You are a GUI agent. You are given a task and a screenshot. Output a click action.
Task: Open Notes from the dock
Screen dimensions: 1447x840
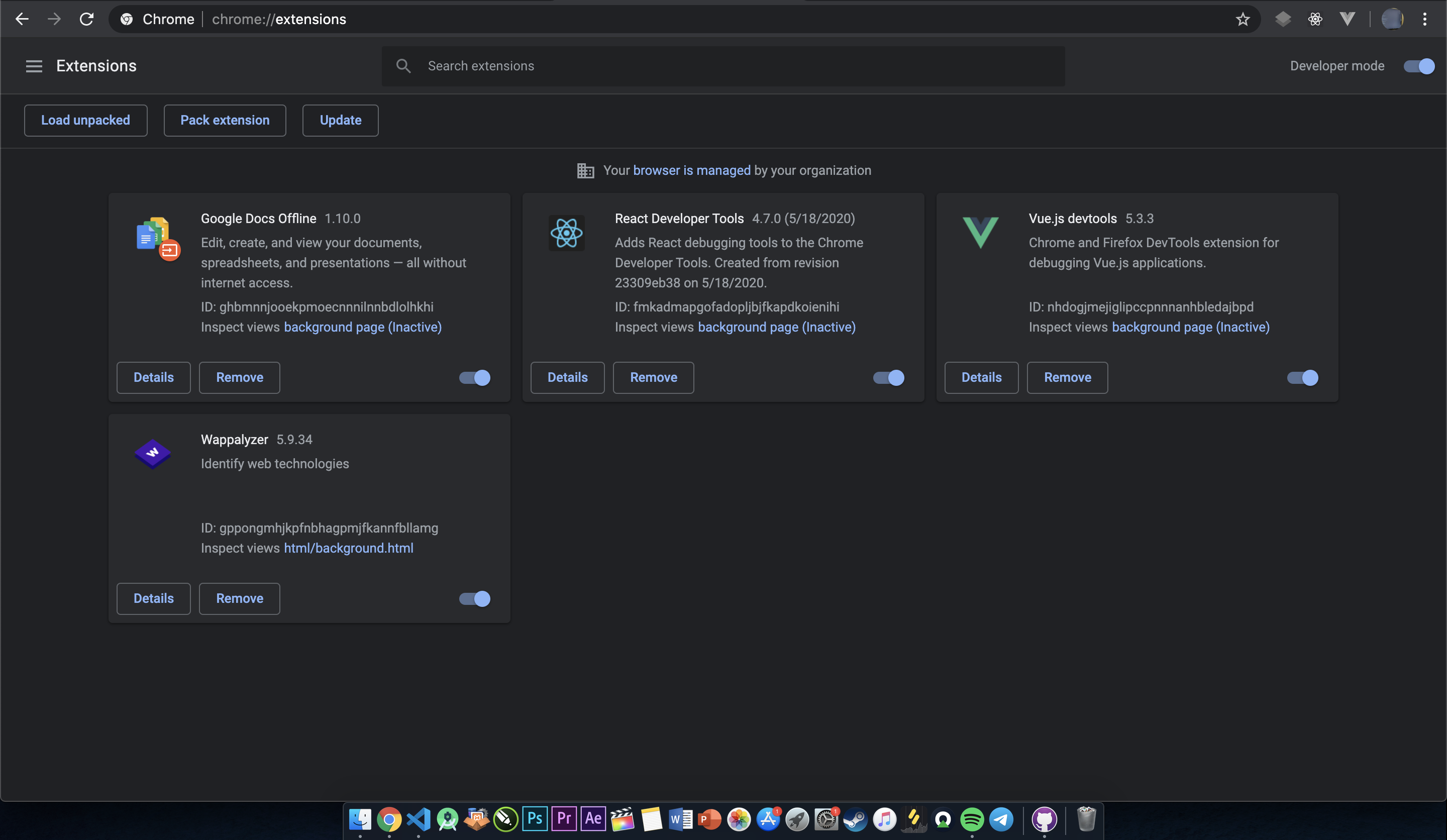tap(652, 819)
